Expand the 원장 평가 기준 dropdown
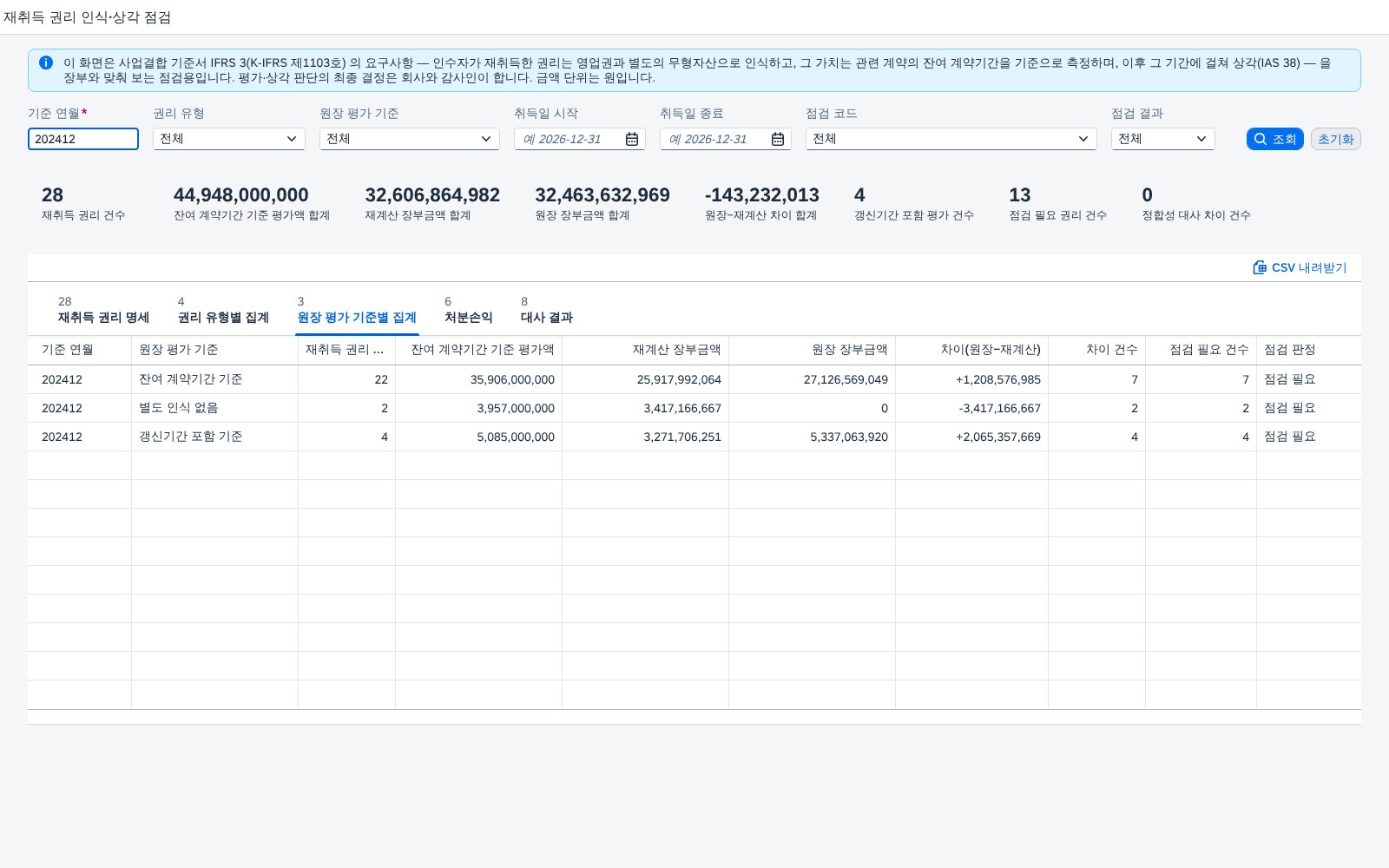Image resolution: width=1389 pixels, height=868 pixels. pyautogui.click(x=410, y=139)
